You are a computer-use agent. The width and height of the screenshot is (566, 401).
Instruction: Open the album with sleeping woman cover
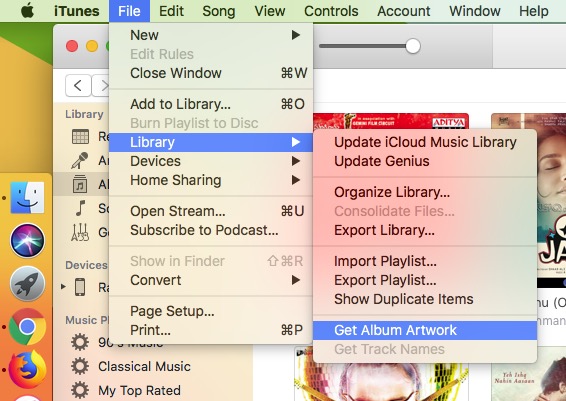tap(551, 200)
